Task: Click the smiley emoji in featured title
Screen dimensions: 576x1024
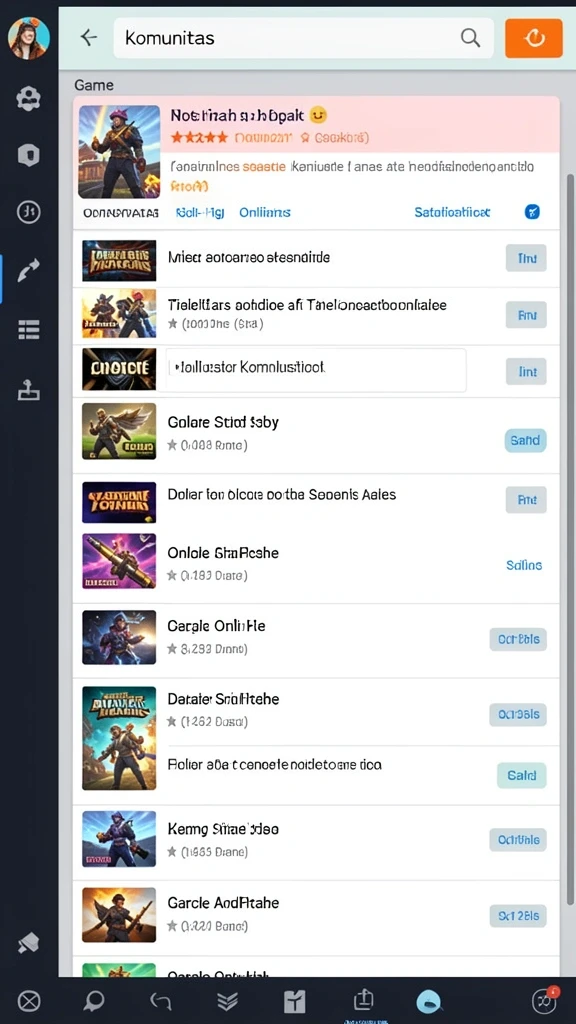Action: (318, 115)
